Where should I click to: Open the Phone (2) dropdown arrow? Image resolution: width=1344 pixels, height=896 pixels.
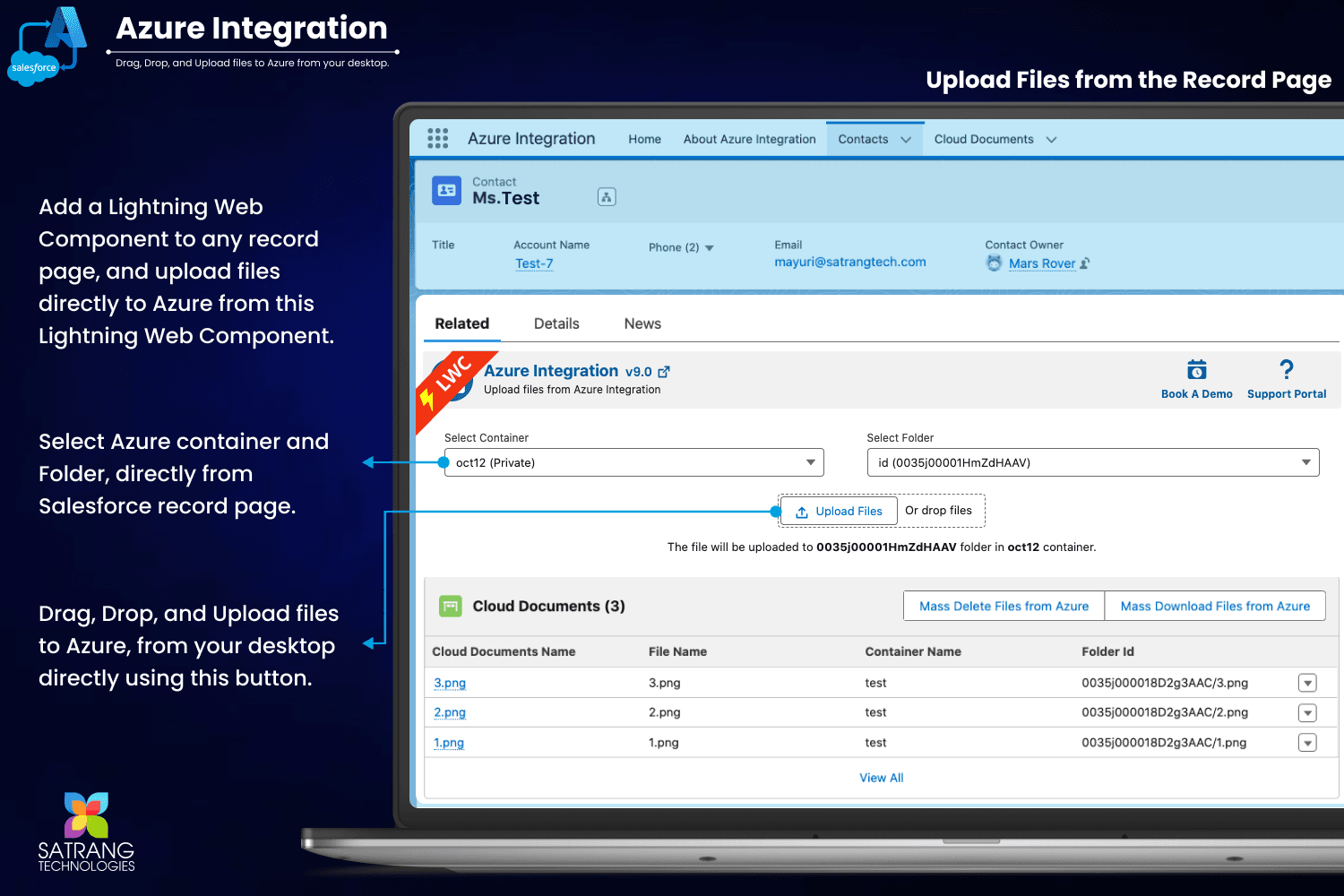click(x=710, y=248)
